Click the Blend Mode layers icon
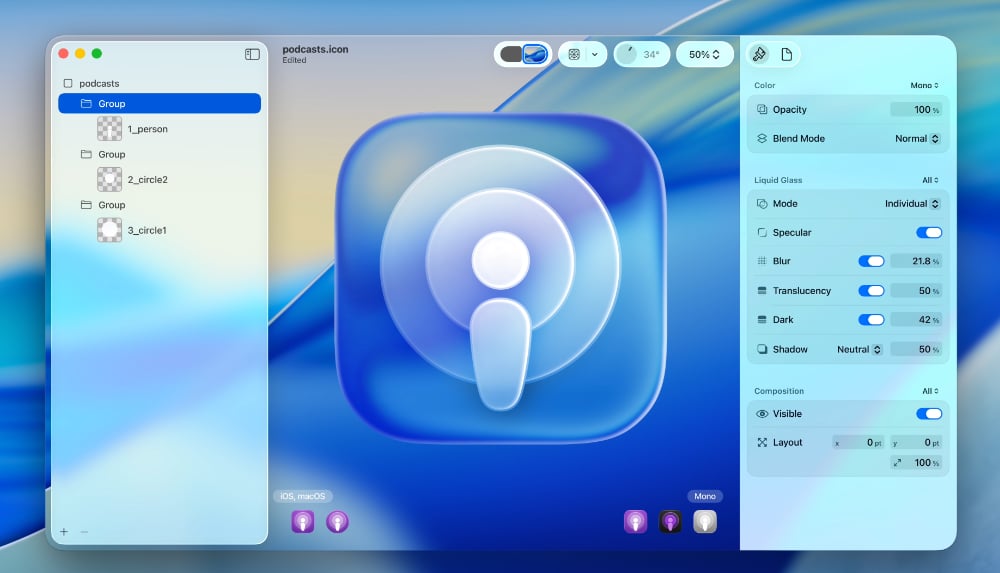The width and height of the screenshot is (1000, 573). [761, 138]
